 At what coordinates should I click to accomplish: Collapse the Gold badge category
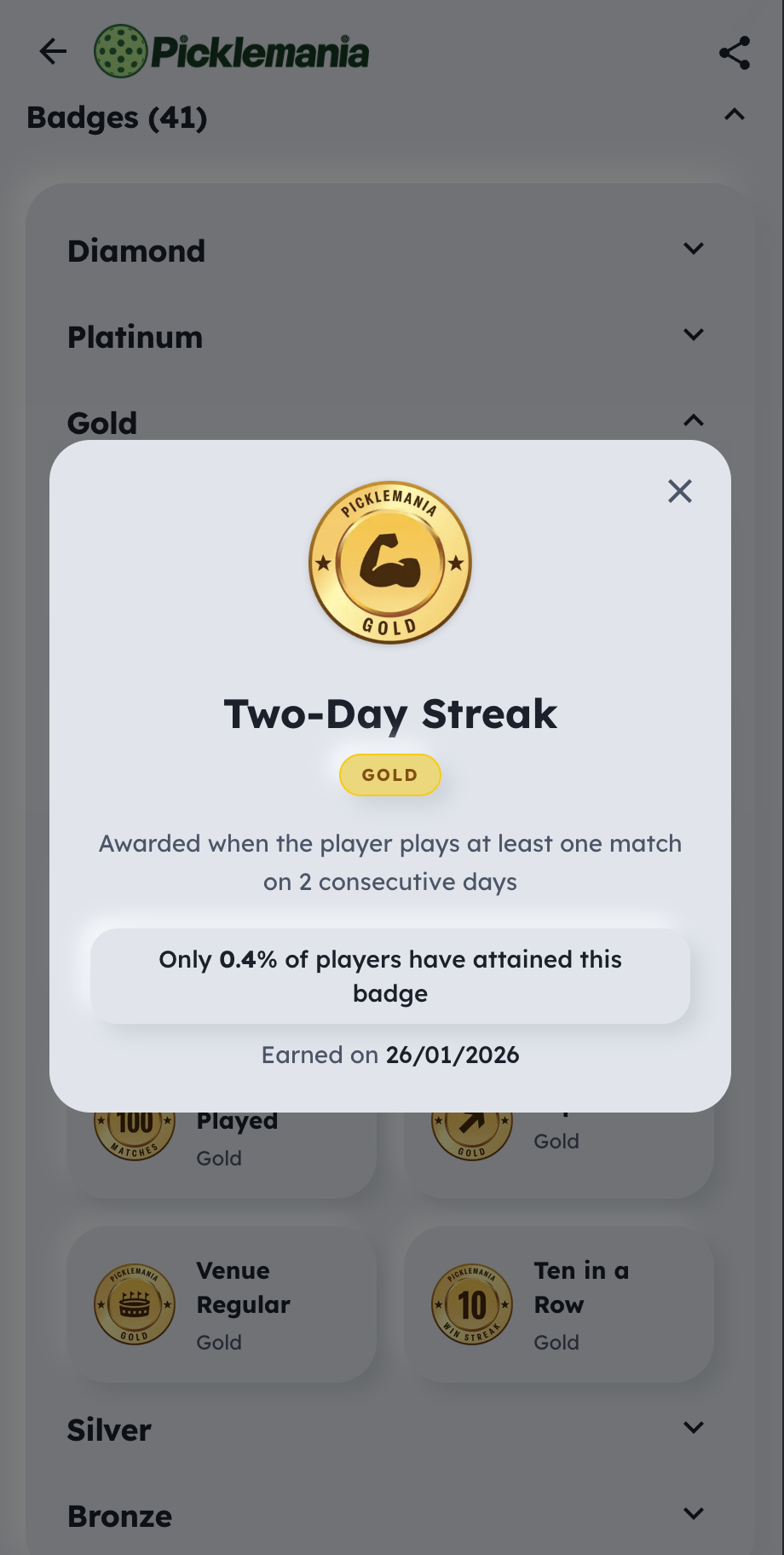(693, 421)
